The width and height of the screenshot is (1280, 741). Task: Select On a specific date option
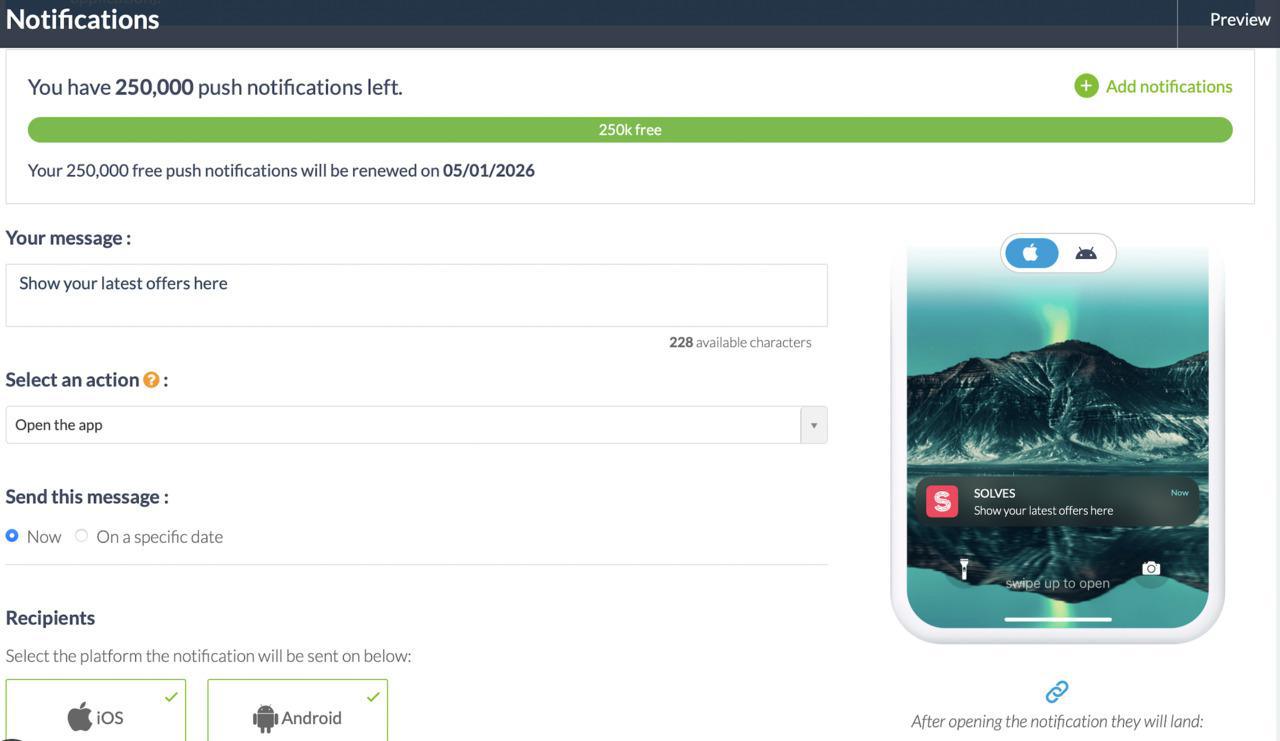tap(82, 536)
